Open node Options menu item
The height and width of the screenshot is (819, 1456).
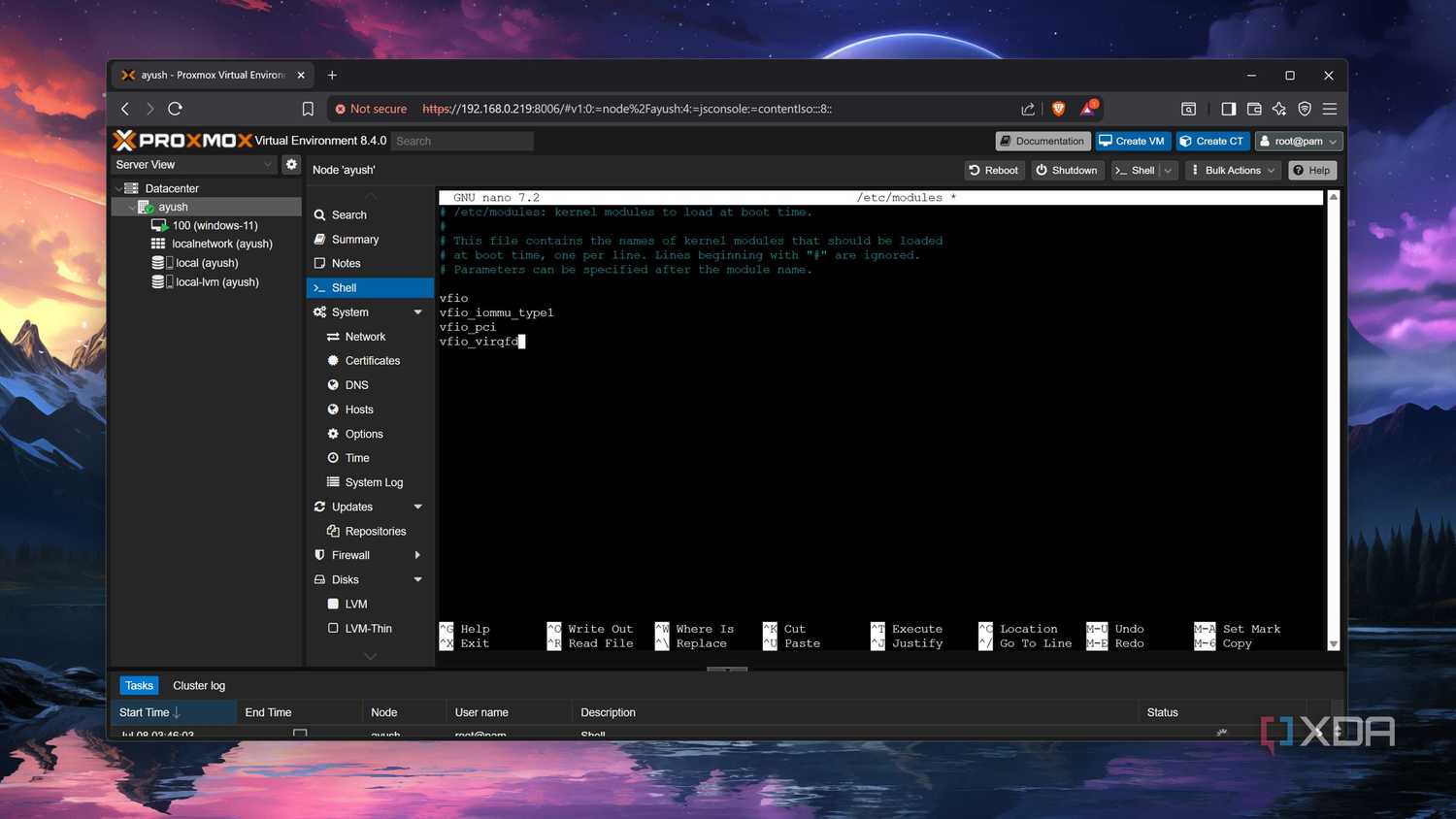[x=370, y=434]
